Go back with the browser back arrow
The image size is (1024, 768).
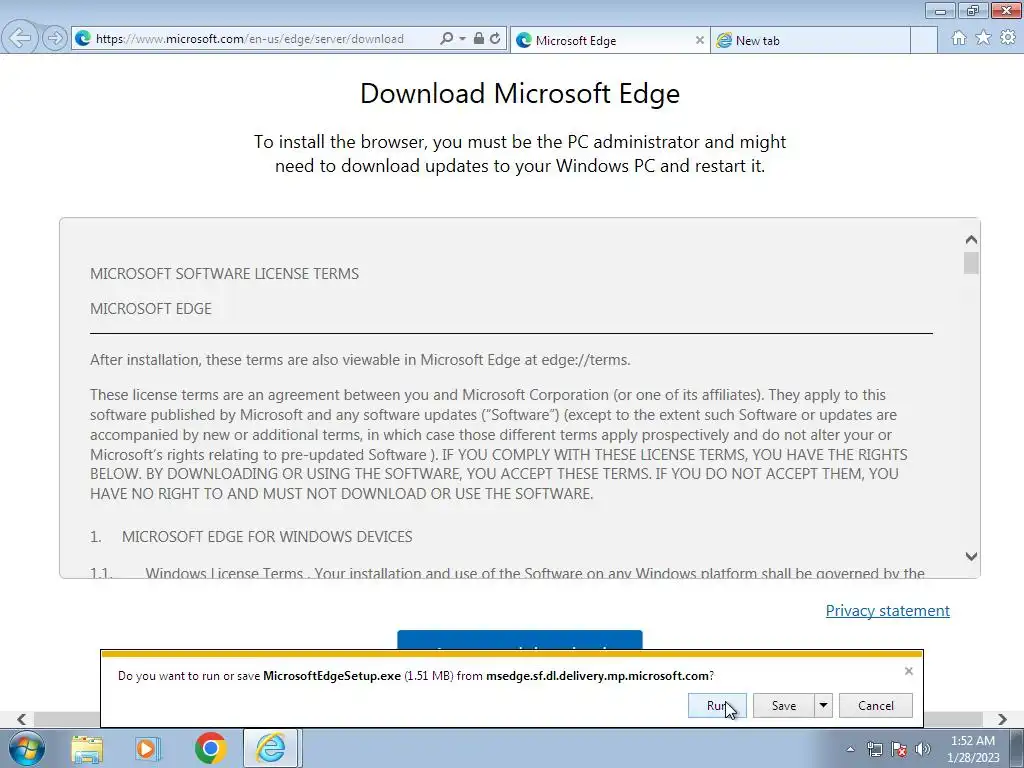[x=20, y=38]
